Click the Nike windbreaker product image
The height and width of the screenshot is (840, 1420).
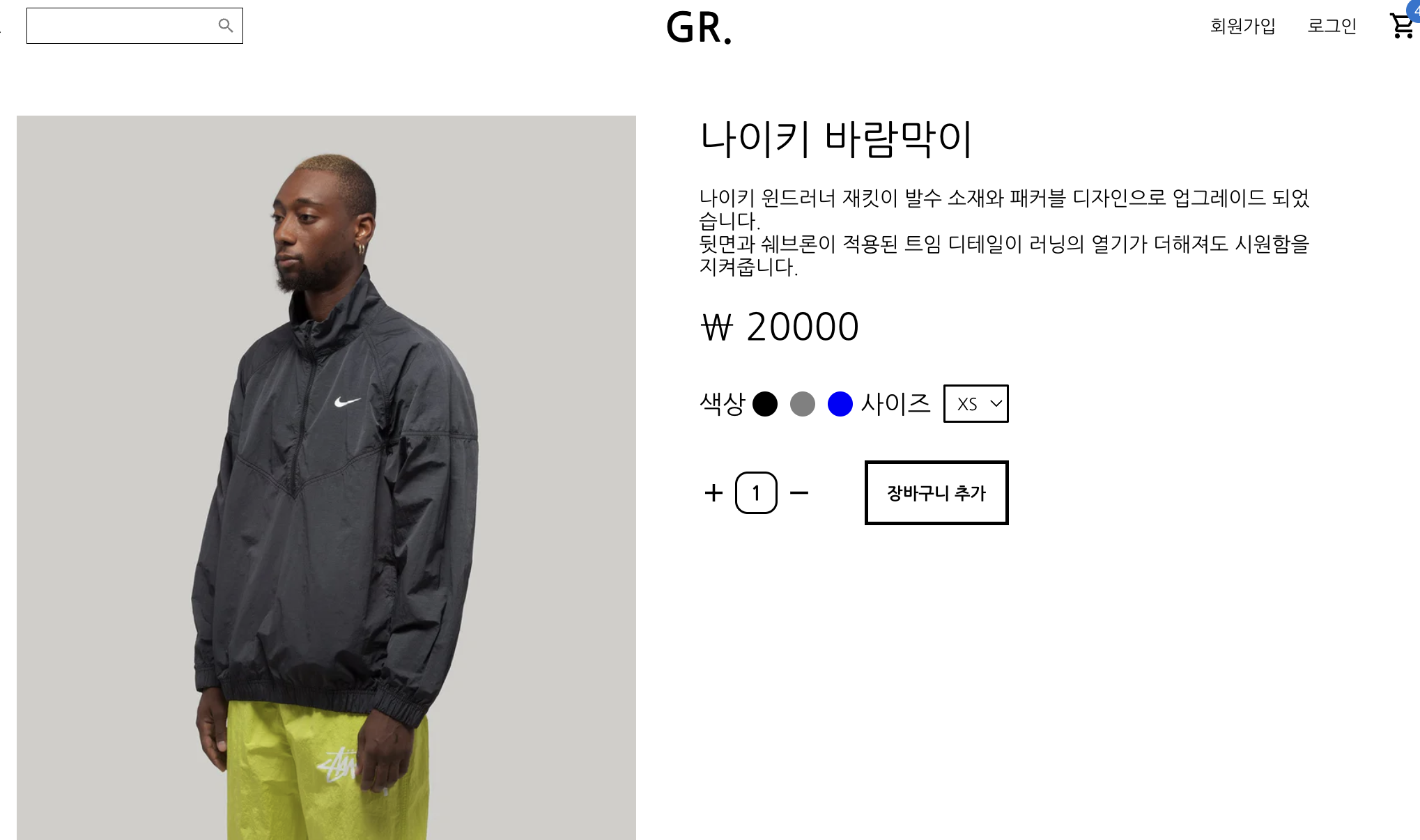point(326,478)
